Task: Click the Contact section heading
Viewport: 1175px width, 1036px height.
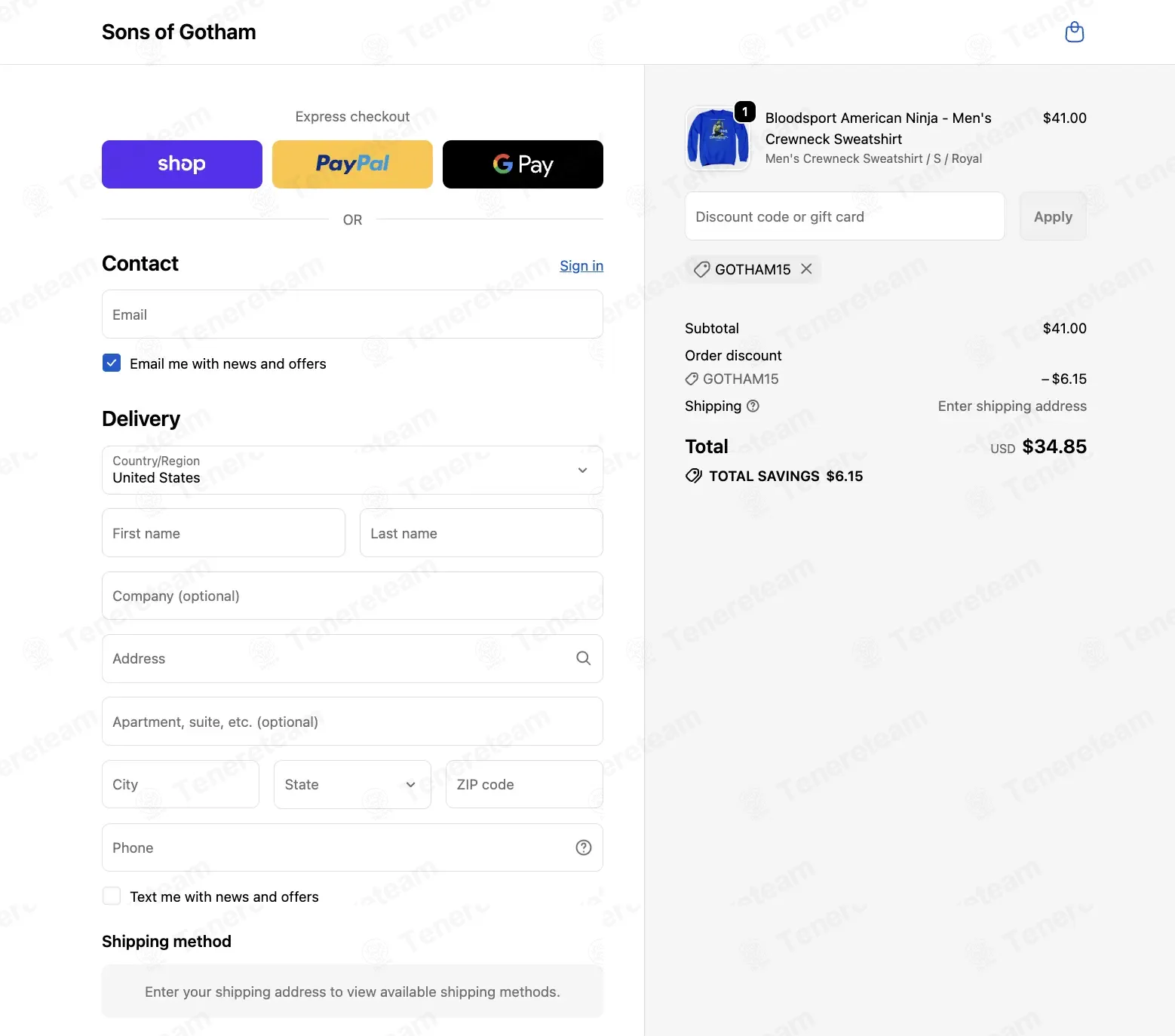Action: pyautogui.click(x=140, y=263)
